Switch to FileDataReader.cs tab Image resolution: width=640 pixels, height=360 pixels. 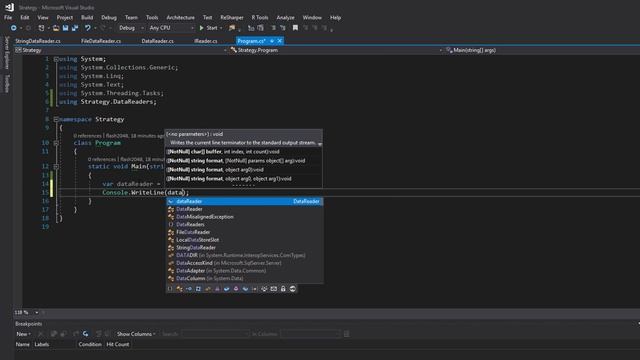[101, 41]
